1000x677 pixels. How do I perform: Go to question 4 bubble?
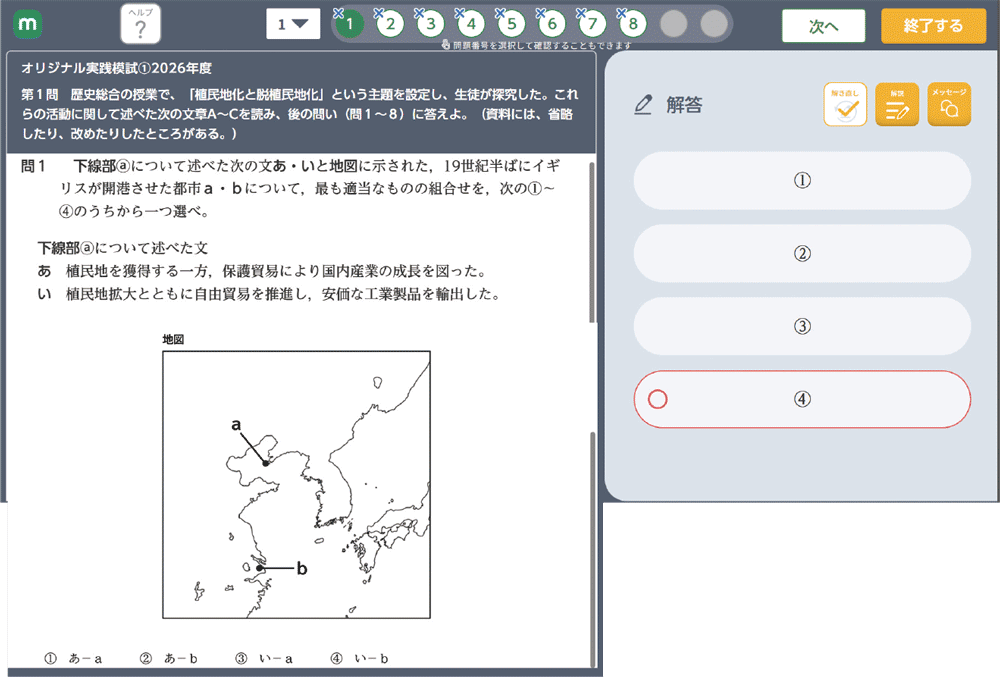tap(471, 24)
